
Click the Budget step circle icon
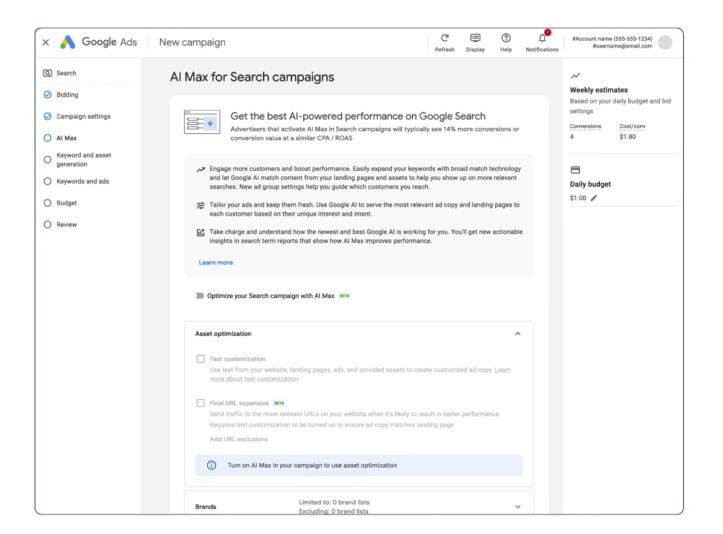click(47, 203)
